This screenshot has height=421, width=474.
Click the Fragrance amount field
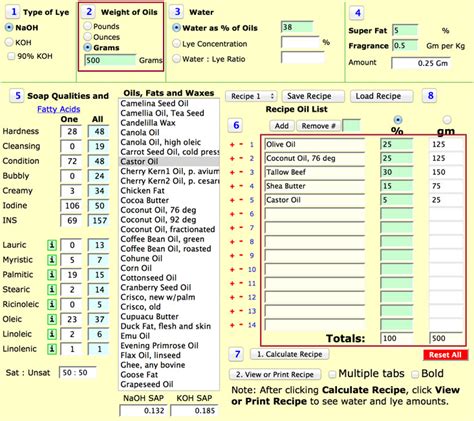[x=405, y=46]
